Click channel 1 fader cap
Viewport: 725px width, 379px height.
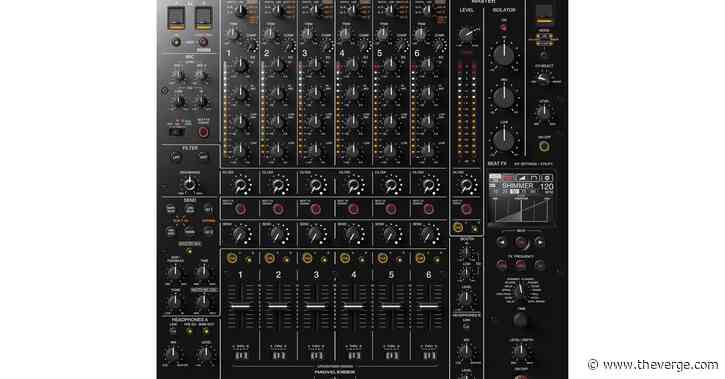point(240,306)
